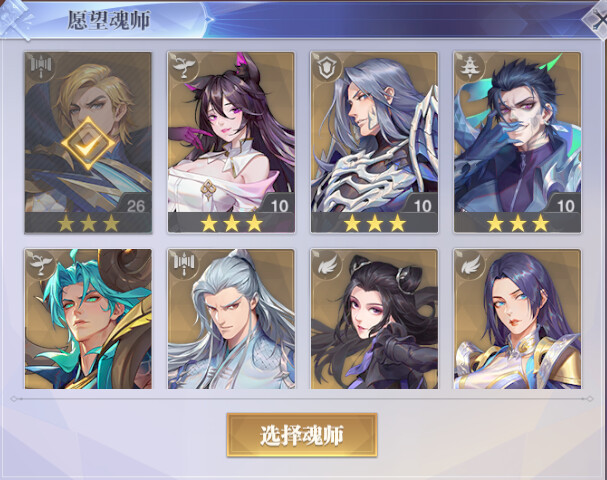Click the plant class icon on cat-eared girl
This screenshot has height=480, width=607.
(x=184, y=68)
